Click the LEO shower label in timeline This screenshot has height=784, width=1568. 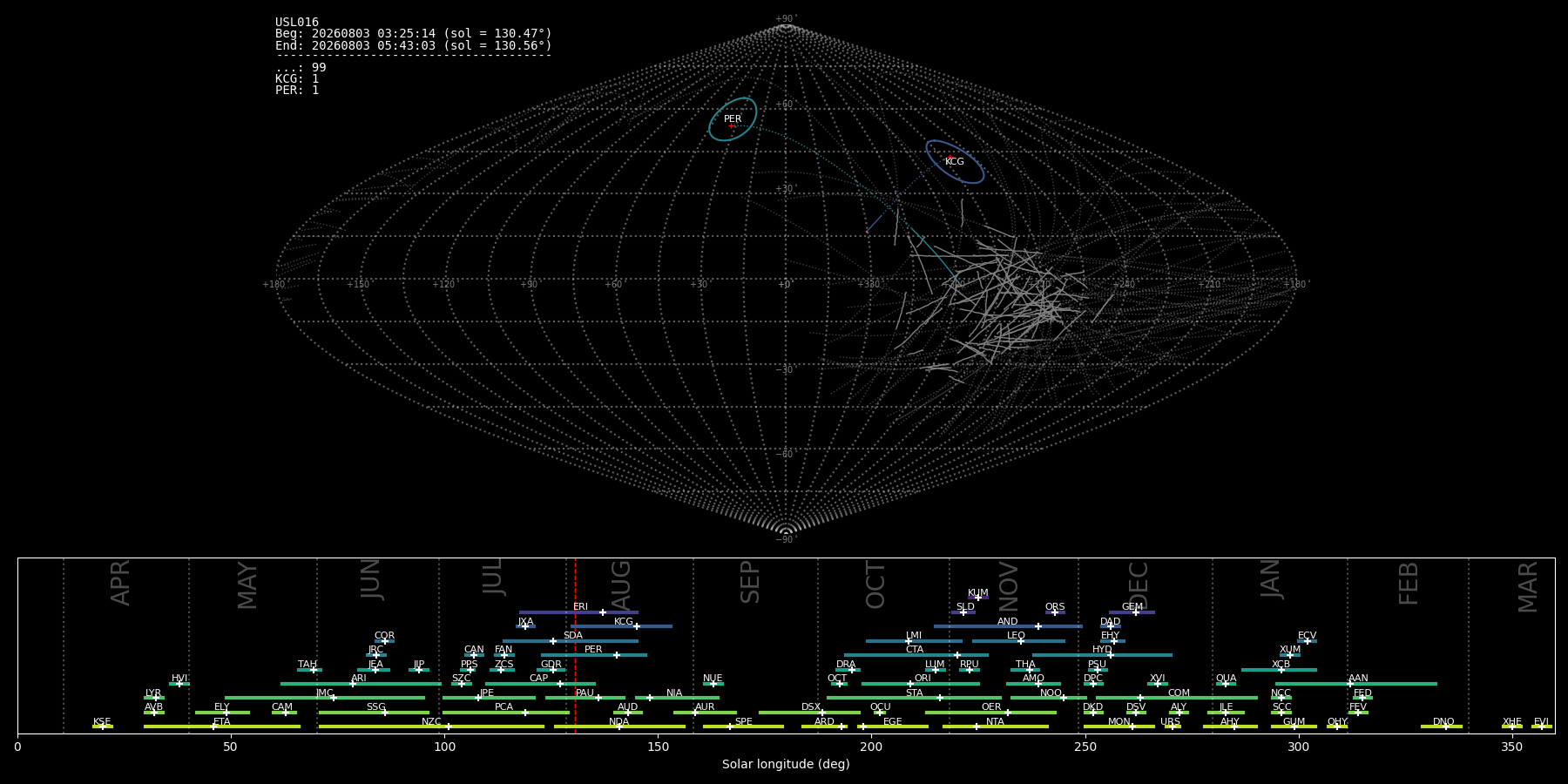click(1016, 636)
